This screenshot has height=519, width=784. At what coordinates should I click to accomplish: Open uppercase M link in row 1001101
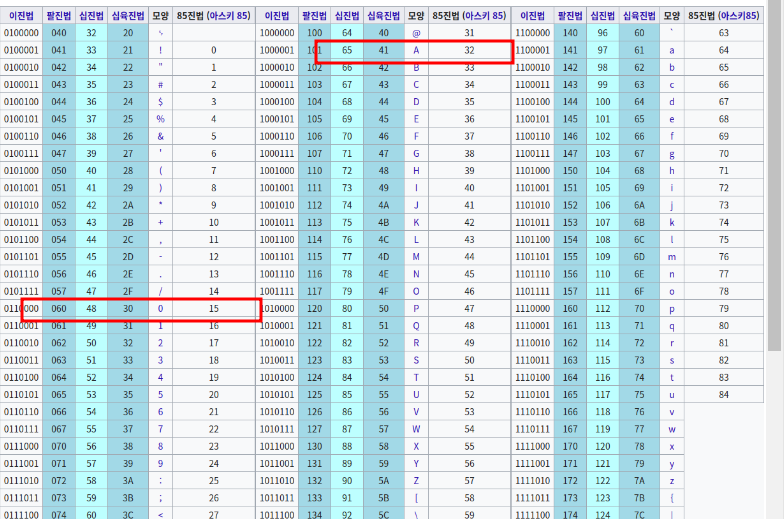tap(416, 257)
